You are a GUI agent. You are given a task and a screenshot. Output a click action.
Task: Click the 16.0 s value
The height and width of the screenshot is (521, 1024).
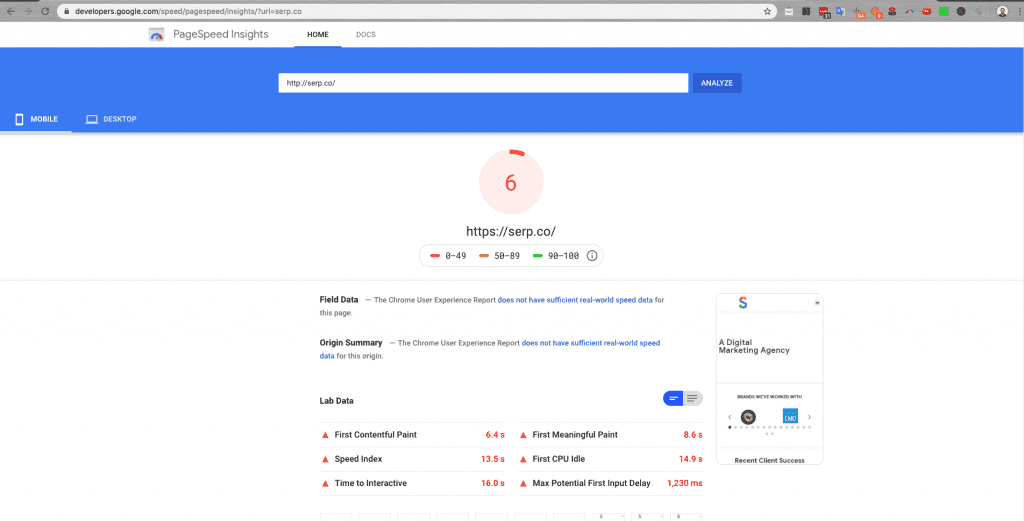(493, 483)
